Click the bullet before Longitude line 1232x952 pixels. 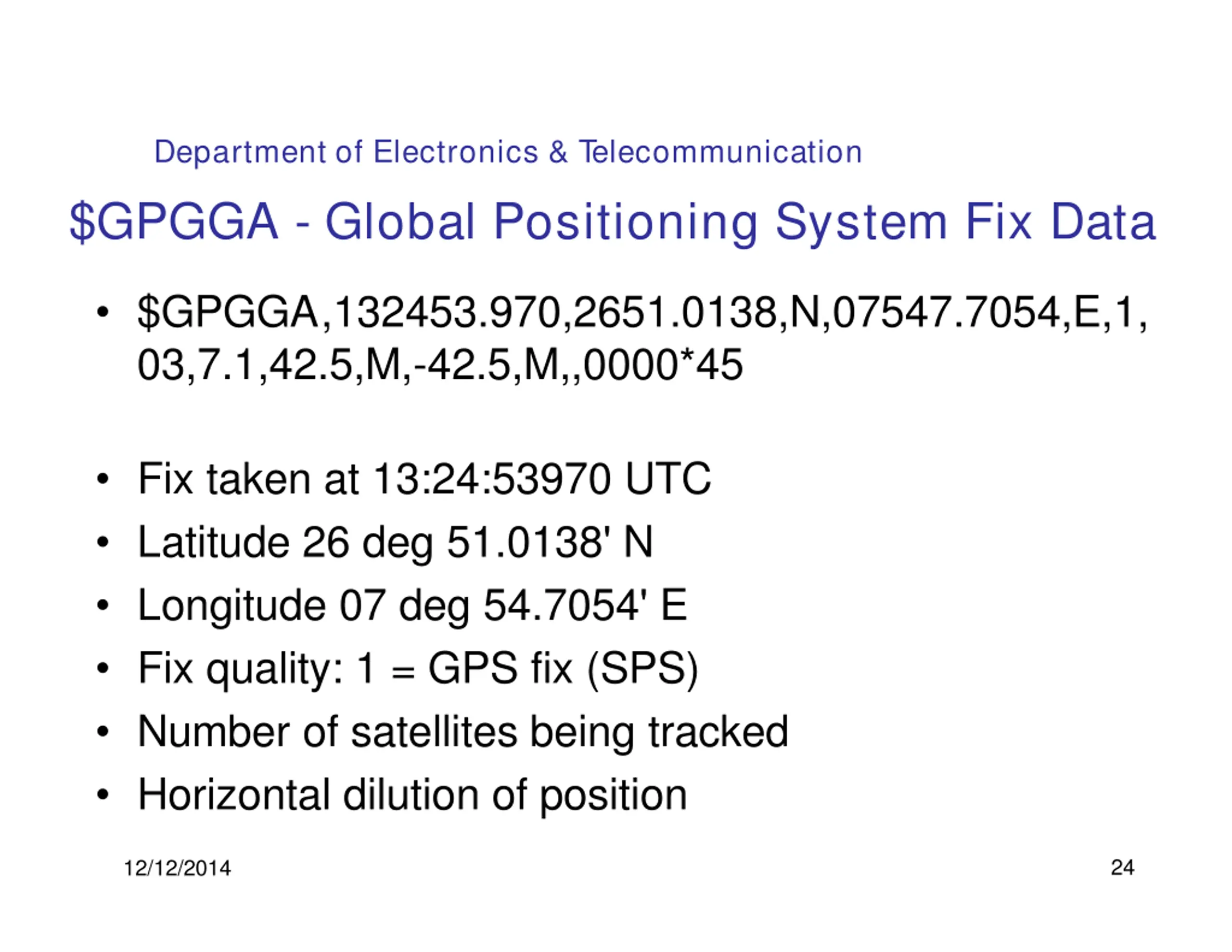[x=102, y=606]
